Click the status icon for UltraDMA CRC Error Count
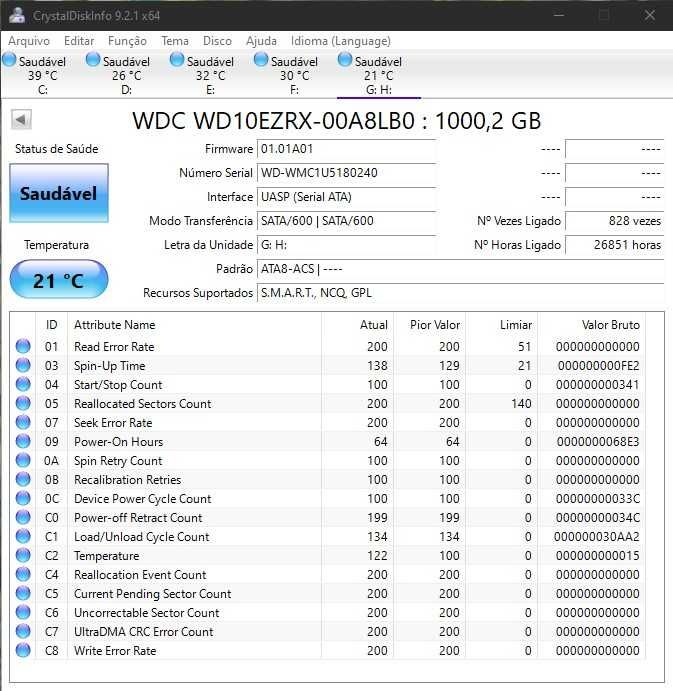This screenshot has height=691, width=673. point(23,631)
